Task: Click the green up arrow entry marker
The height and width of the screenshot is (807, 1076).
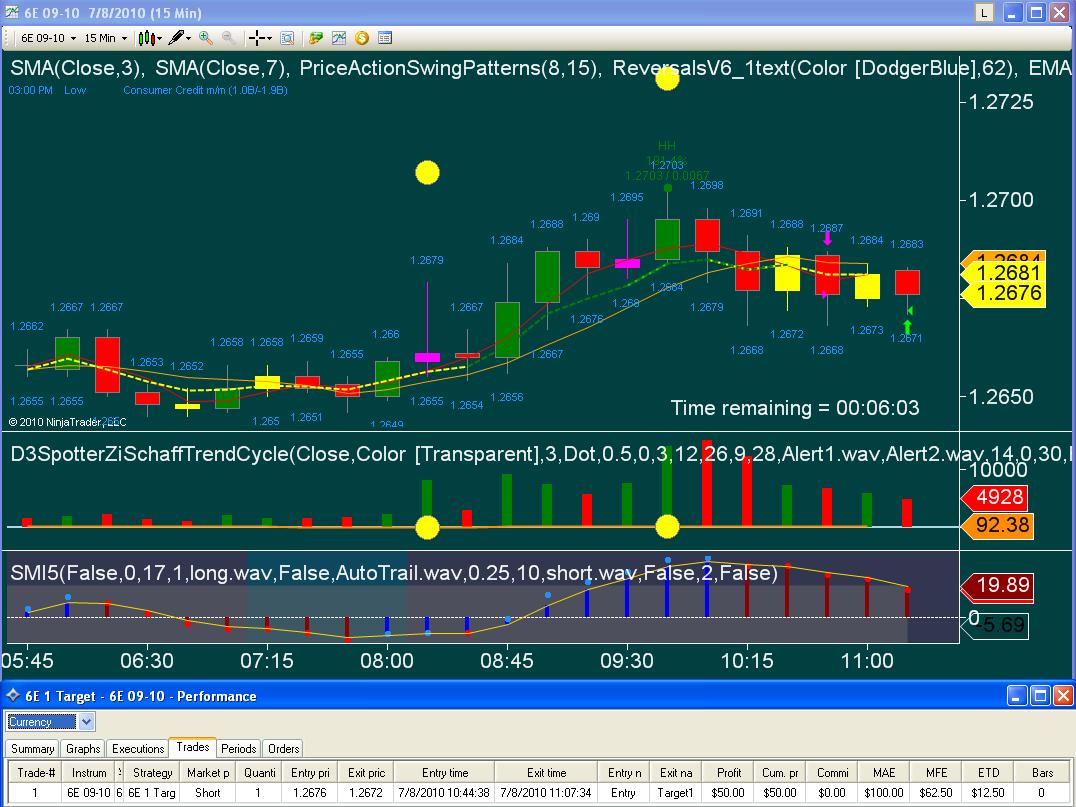Action: click(x=907, y=327)
